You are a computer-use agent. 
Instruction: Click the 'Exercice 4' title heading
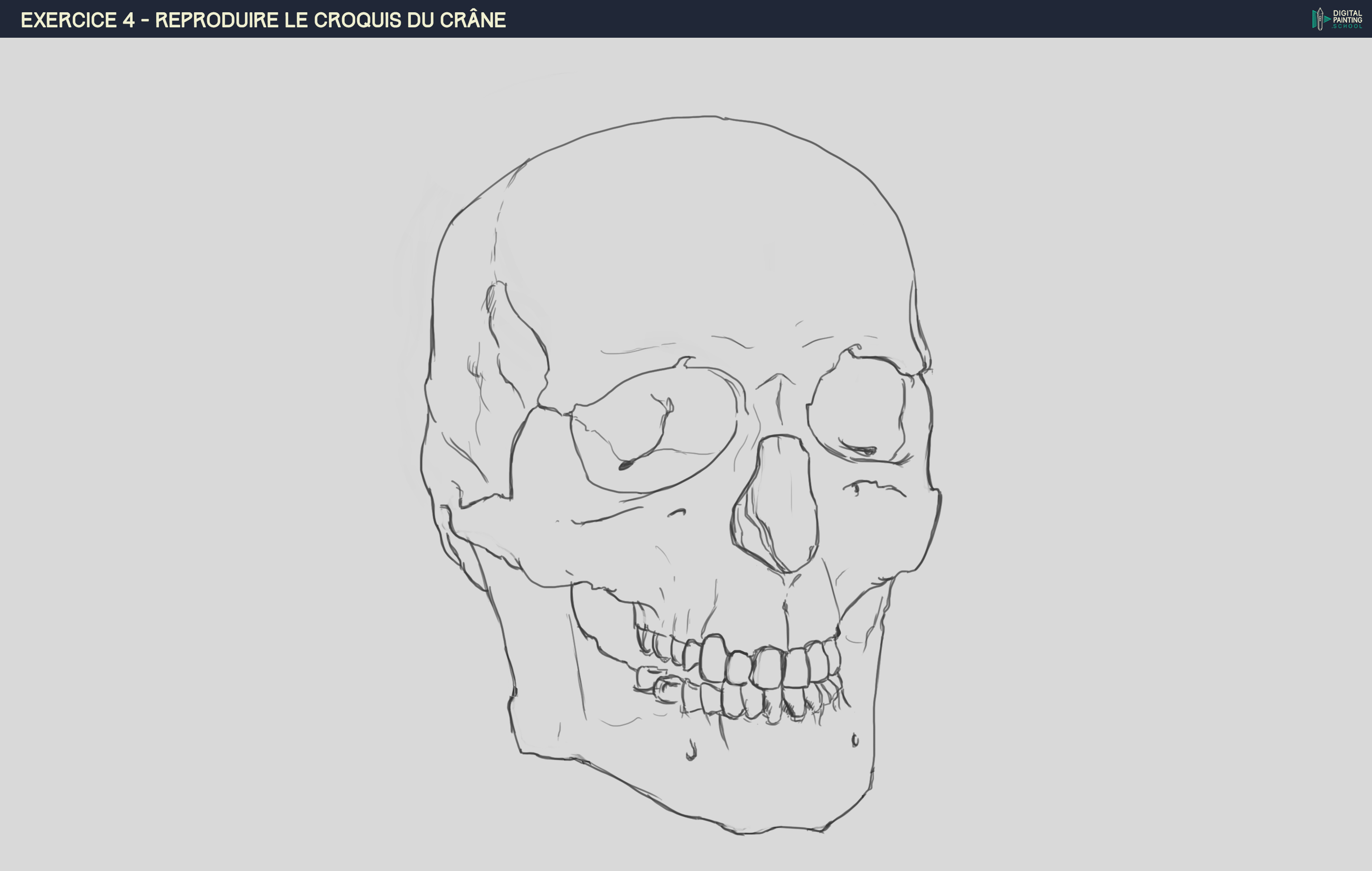click(x=77, y=20)
